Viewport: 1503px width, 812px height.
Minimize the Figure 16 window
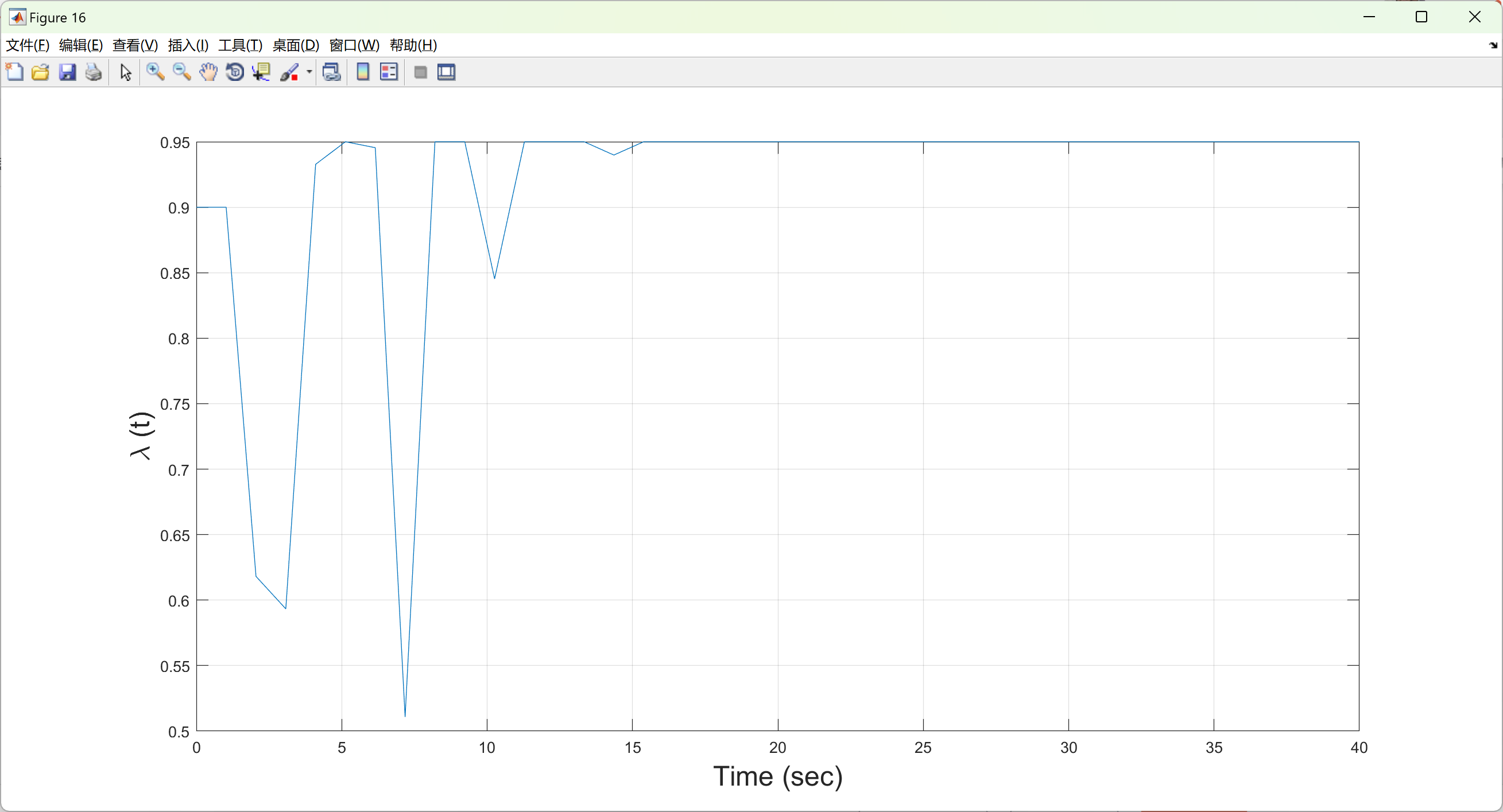coord(1369,17)
